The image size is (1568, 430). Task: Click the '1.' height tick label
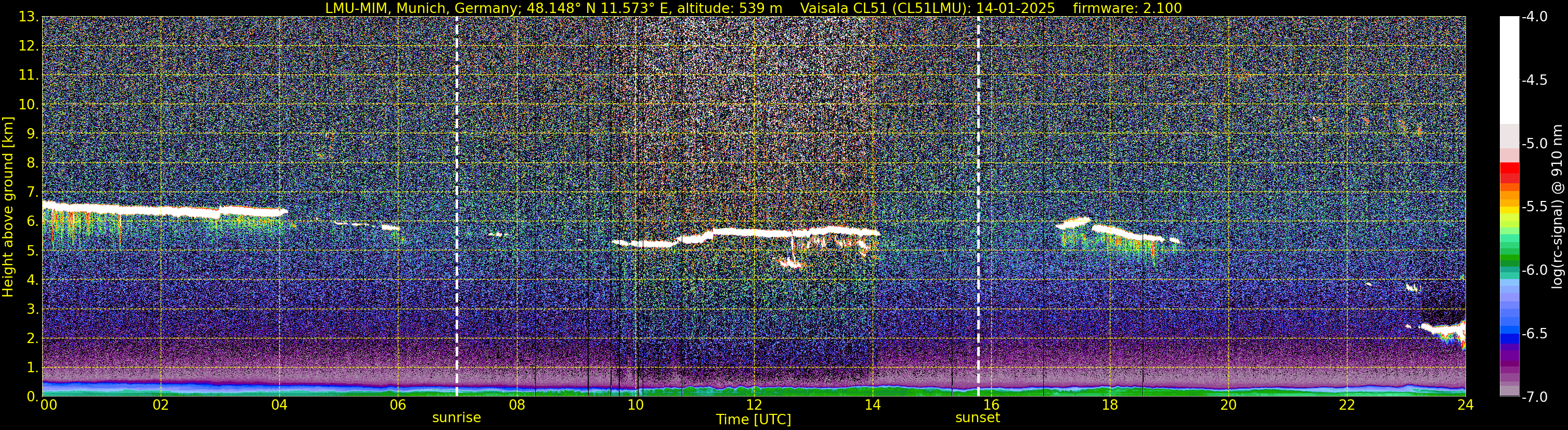click(32, 368)
